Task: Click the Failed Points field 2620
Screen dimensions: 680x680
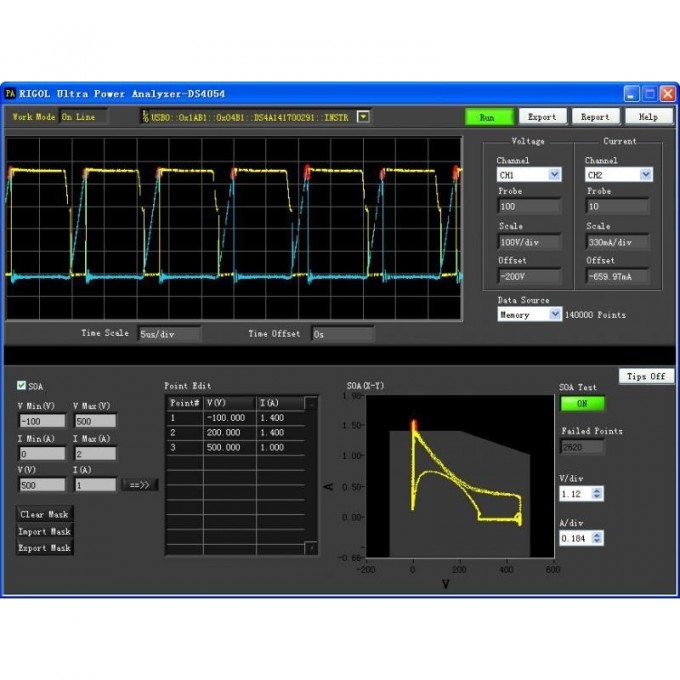Action: (582, 447)
